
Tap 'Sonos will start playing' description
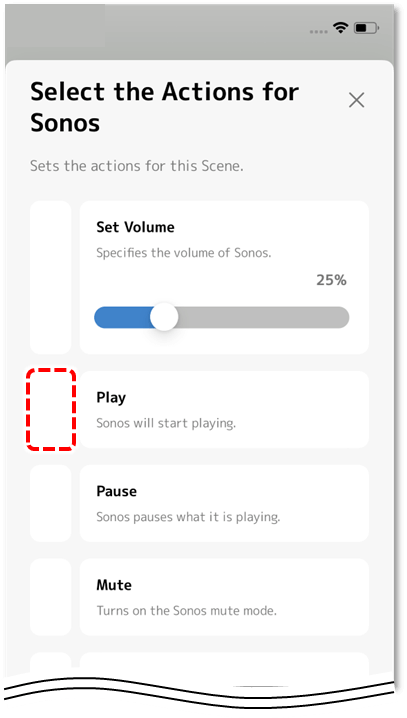166,423
